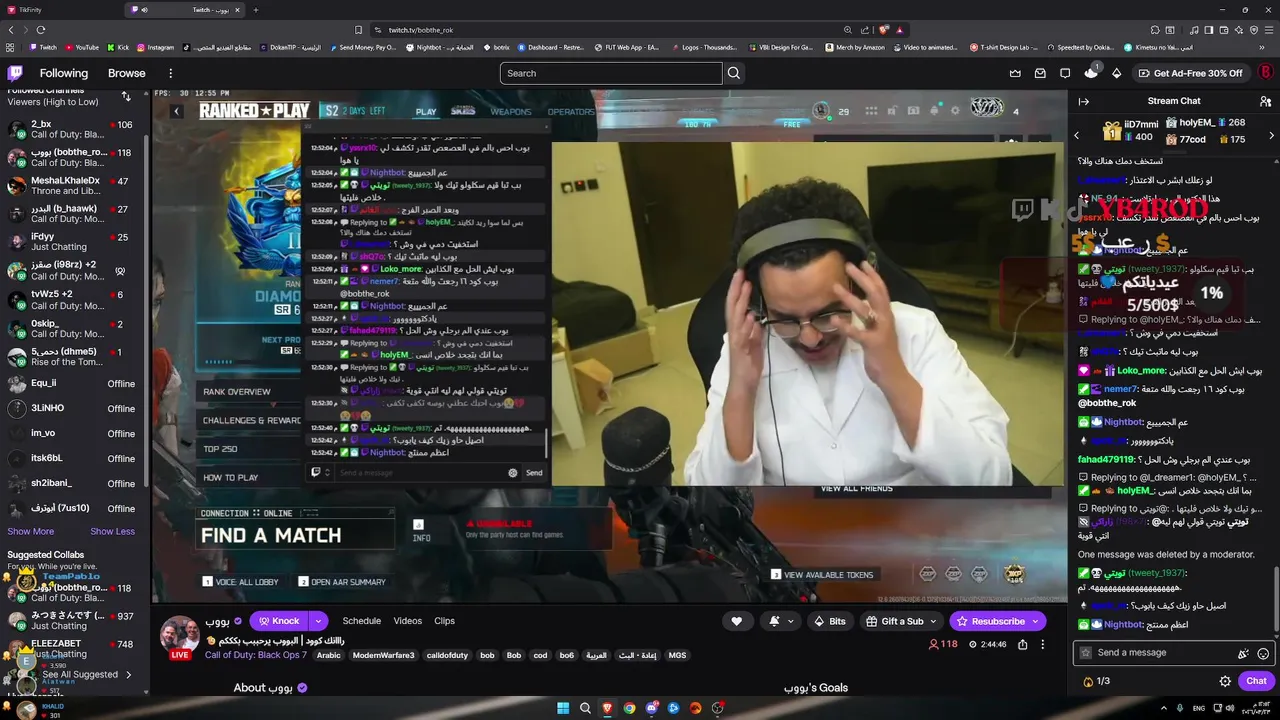The image size is (1280, 720).
Task: Click the browser bookmark page icon
Action: click(358, 30)
